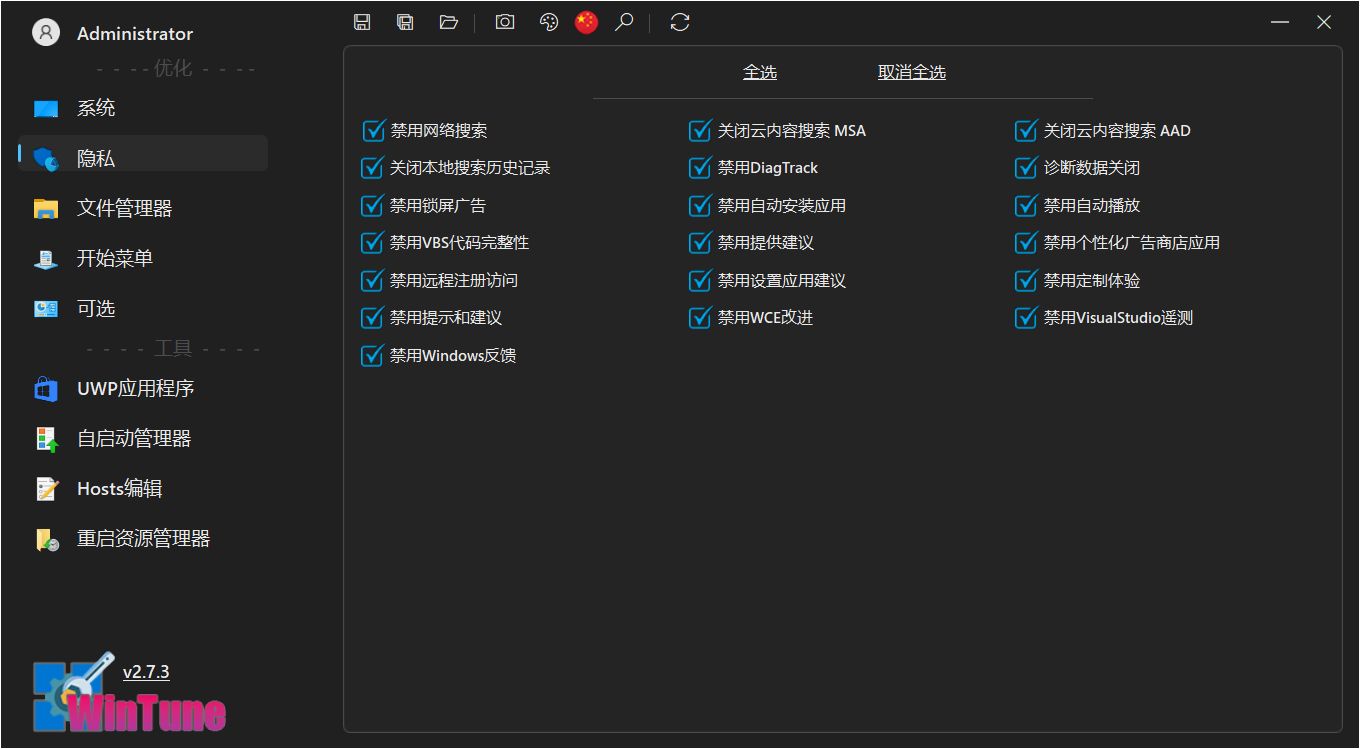Click the 开始菜单 icon
The width and height of the screenshot is (1360, 749).
(x=46, y=259)
